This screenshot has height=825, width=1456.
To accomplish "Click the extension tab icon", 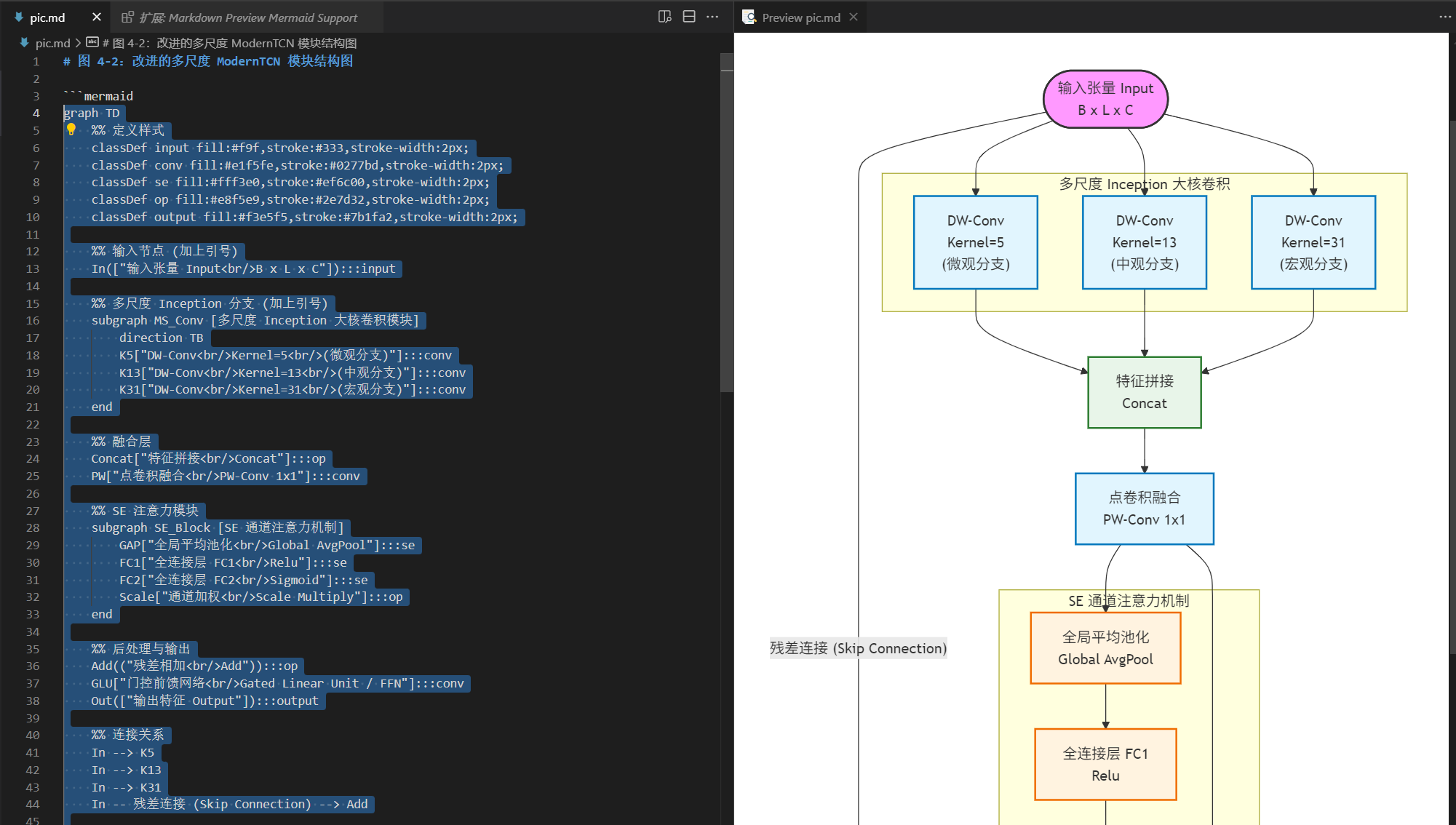I will (127, 17).
